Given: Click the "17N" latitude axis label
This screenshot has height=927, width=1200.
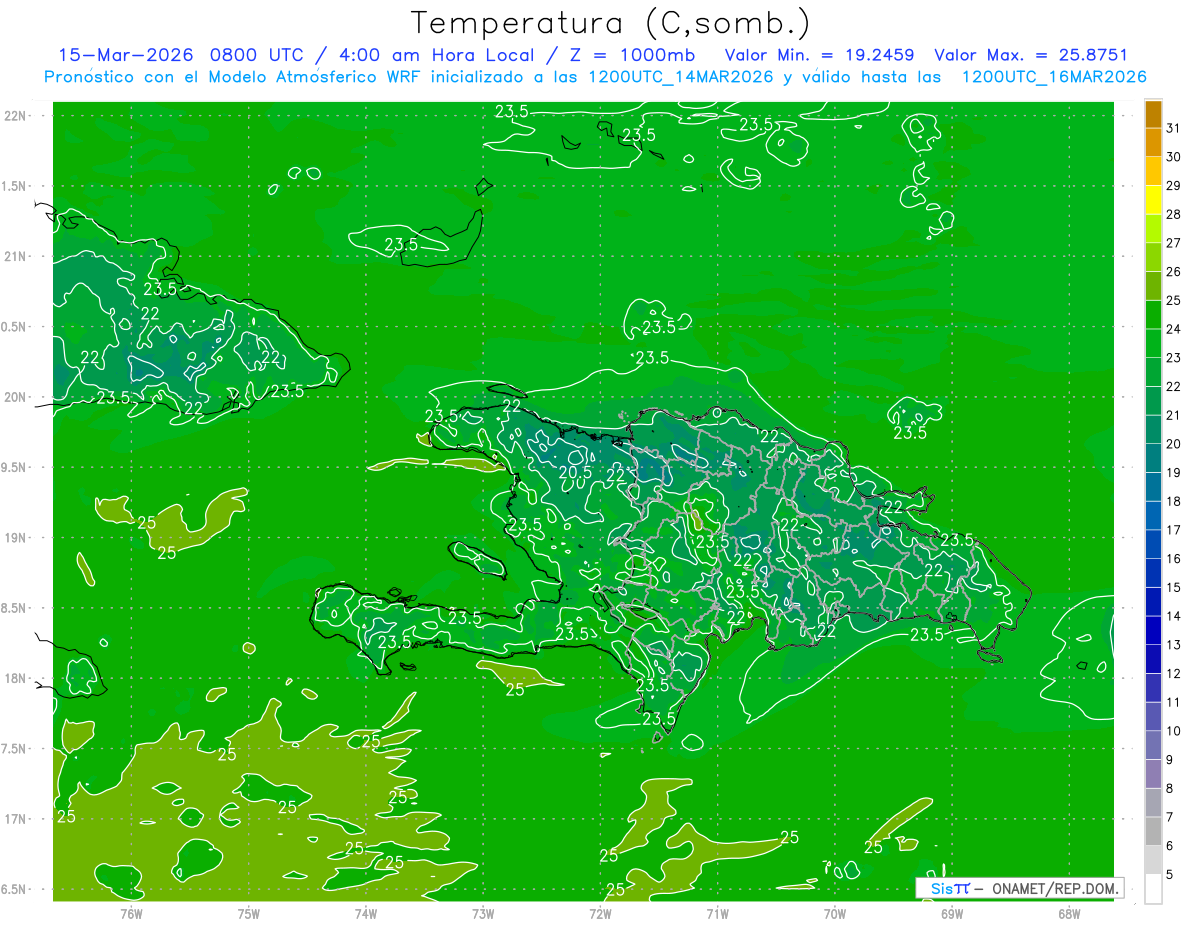Looking at the screenshot, I should (16, 819).
